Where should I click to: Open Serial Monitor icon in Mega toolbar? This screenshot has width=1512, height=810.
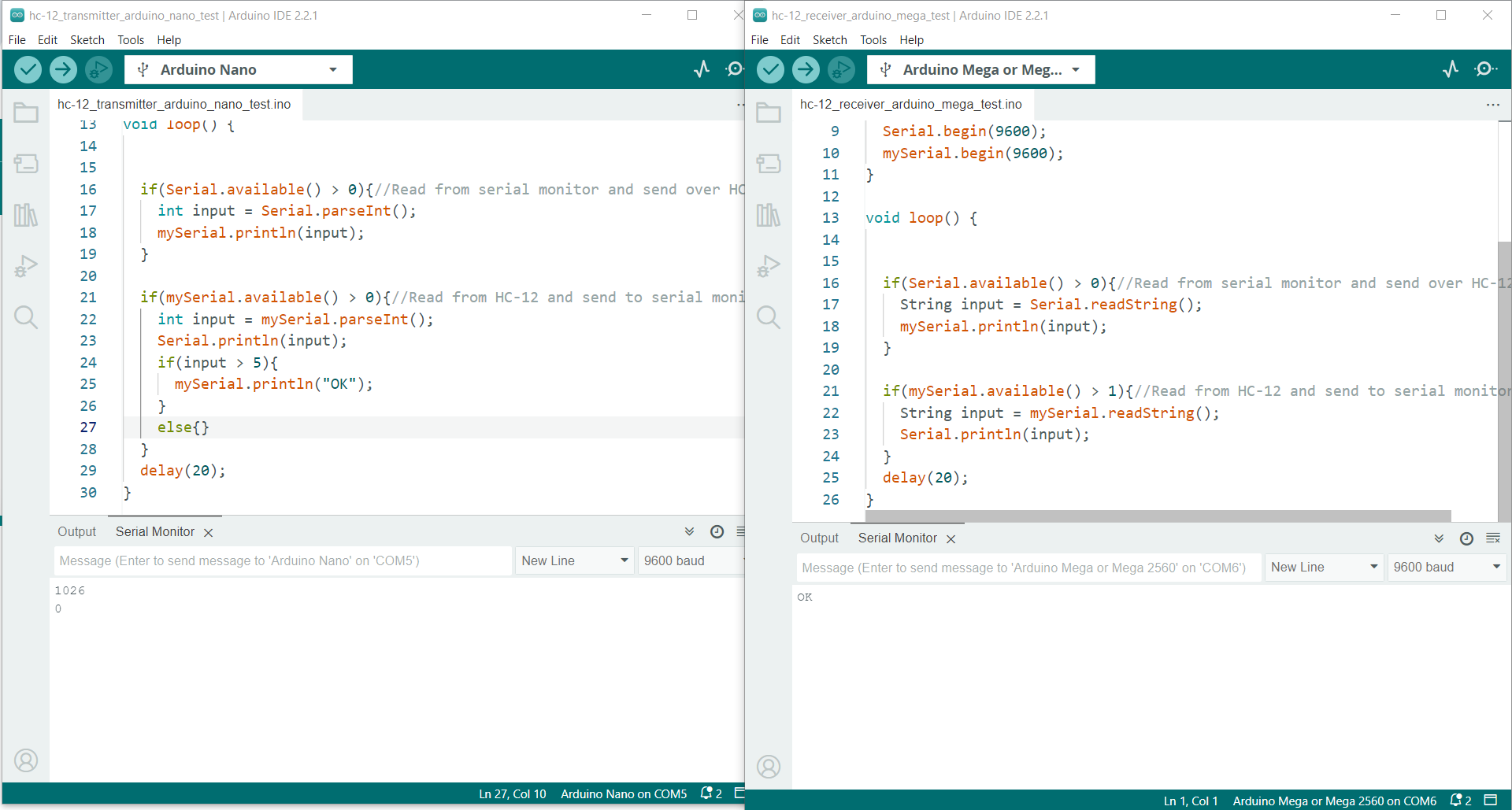click(1485, 70)
